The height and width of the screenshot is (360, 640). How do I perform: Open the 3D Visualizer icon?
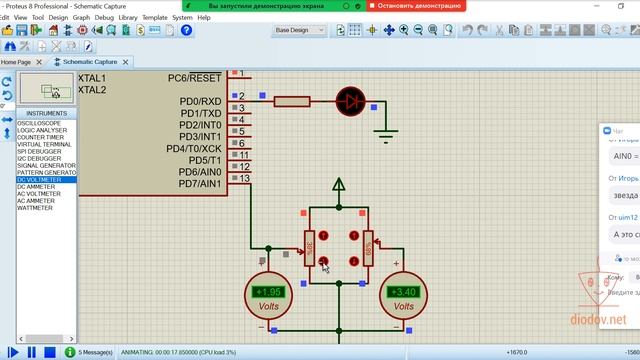click(x=97, y=30)
